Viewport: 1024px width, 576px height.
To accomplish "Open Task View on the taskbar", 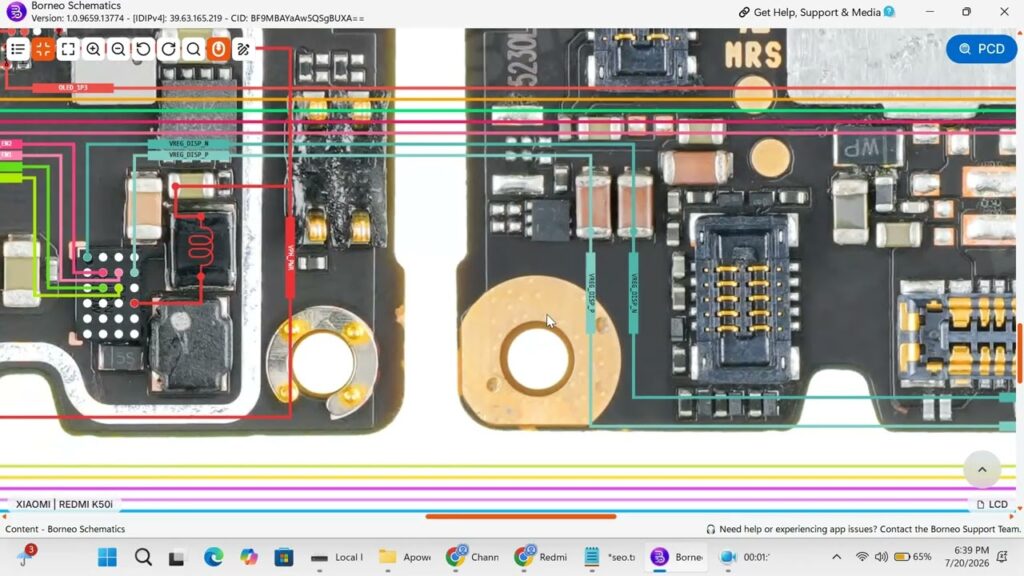I will (177, 557).
